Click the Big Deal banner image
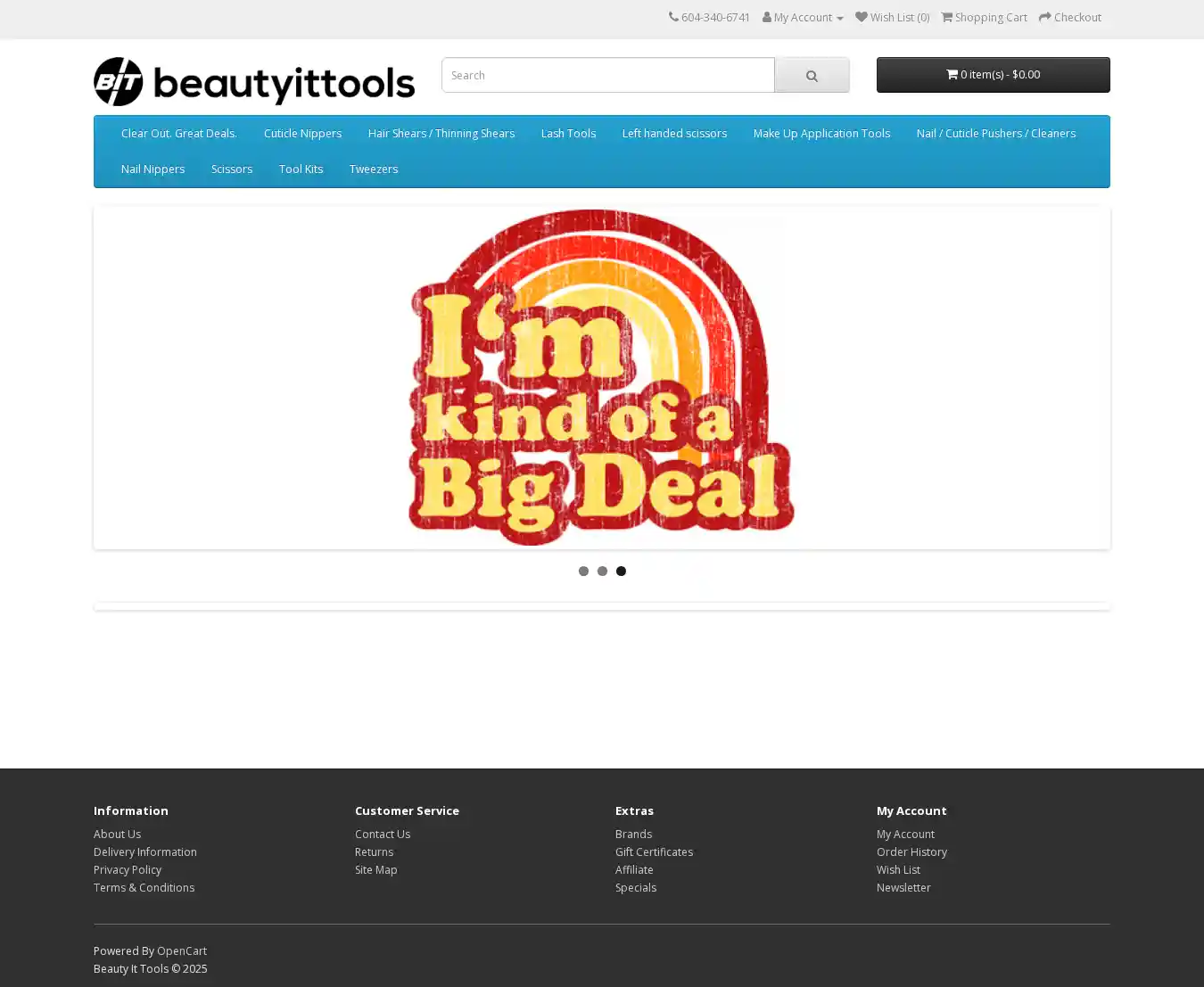 point(602,378)
